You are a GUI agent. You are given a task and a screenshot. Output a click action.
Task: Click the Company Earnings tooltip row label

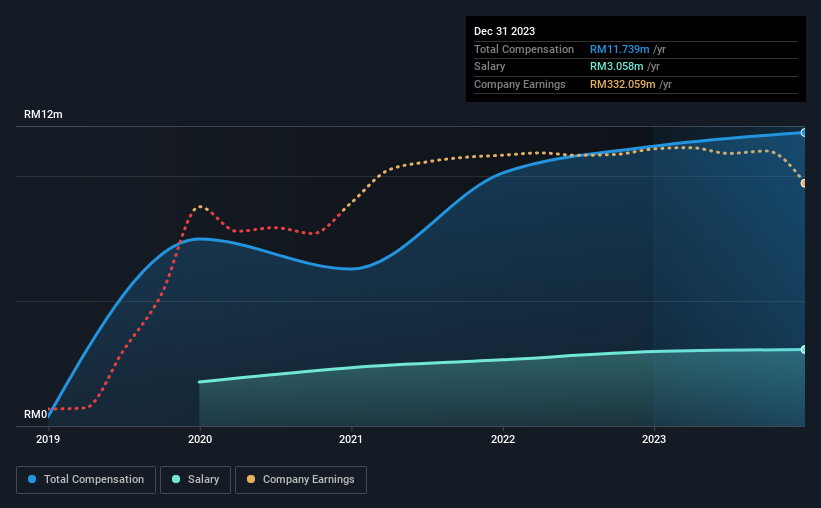[519, 84]
